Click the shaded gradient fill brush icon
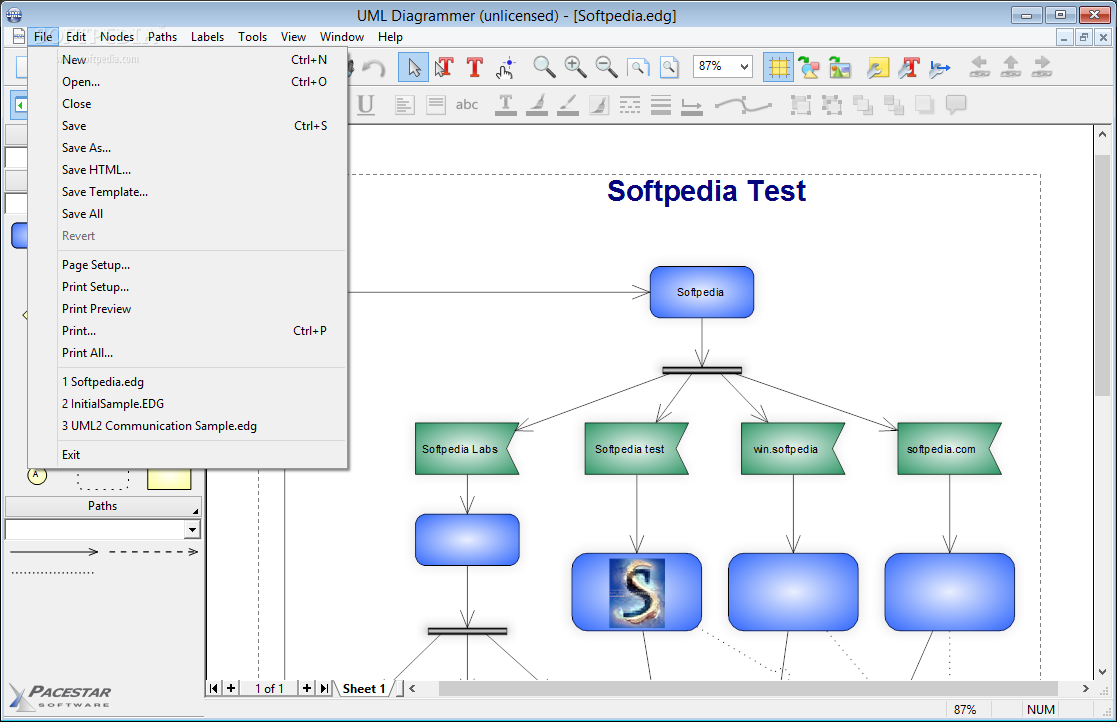1117x722 pixels. coord(599,105)
